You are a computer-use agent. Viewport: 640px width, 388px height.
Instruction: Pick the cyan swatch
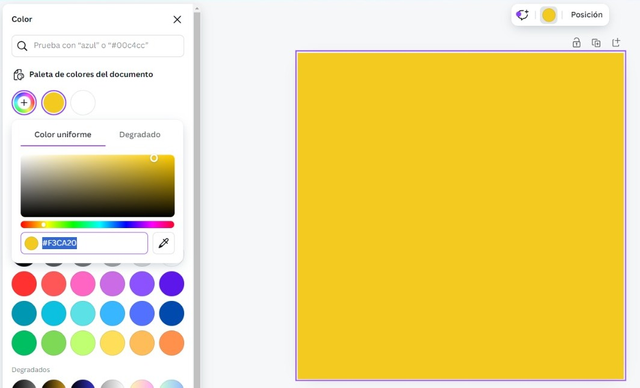[x=54, y=313]
